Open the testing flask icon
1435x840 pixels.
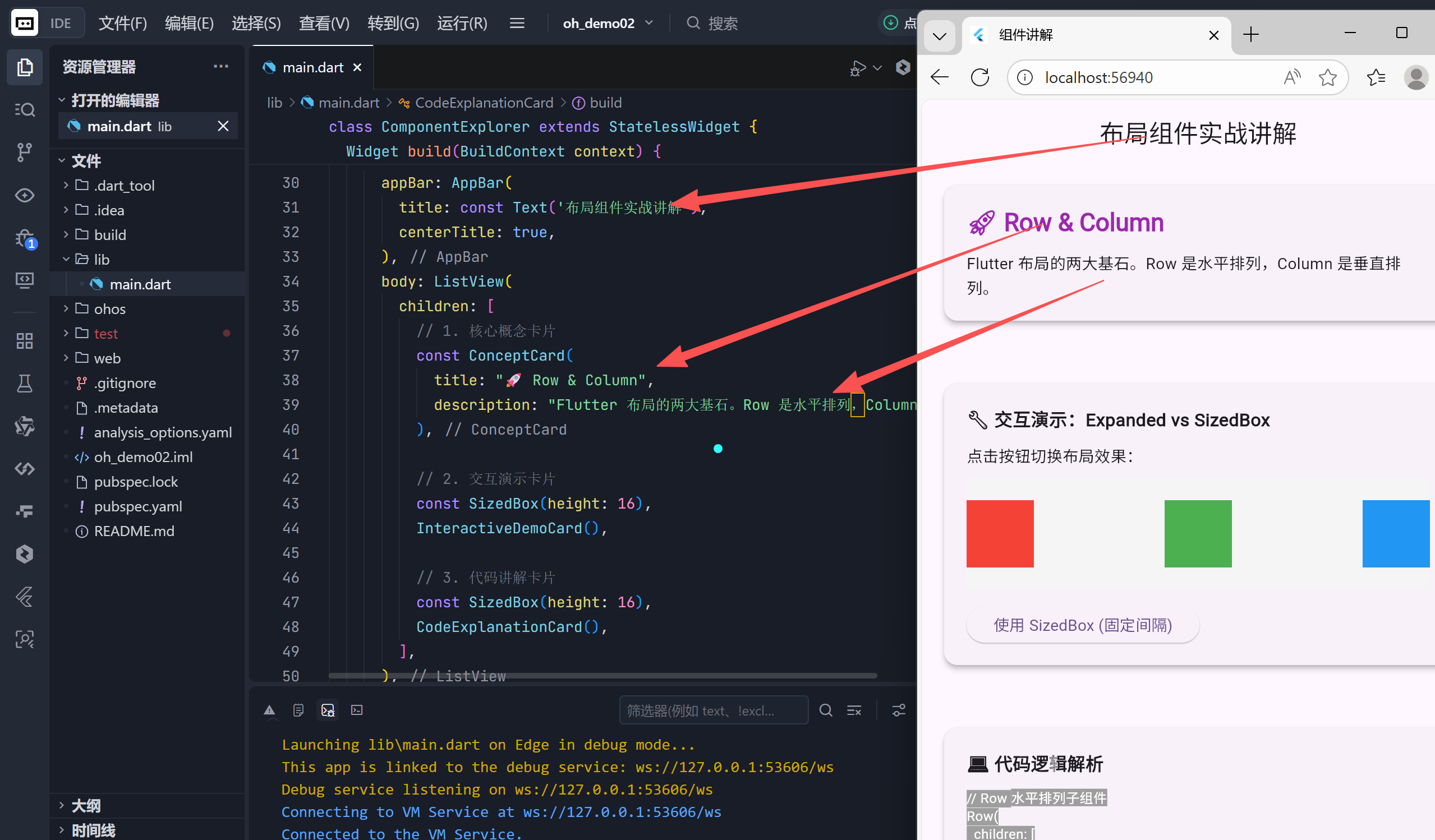click(x=24, y=384)
